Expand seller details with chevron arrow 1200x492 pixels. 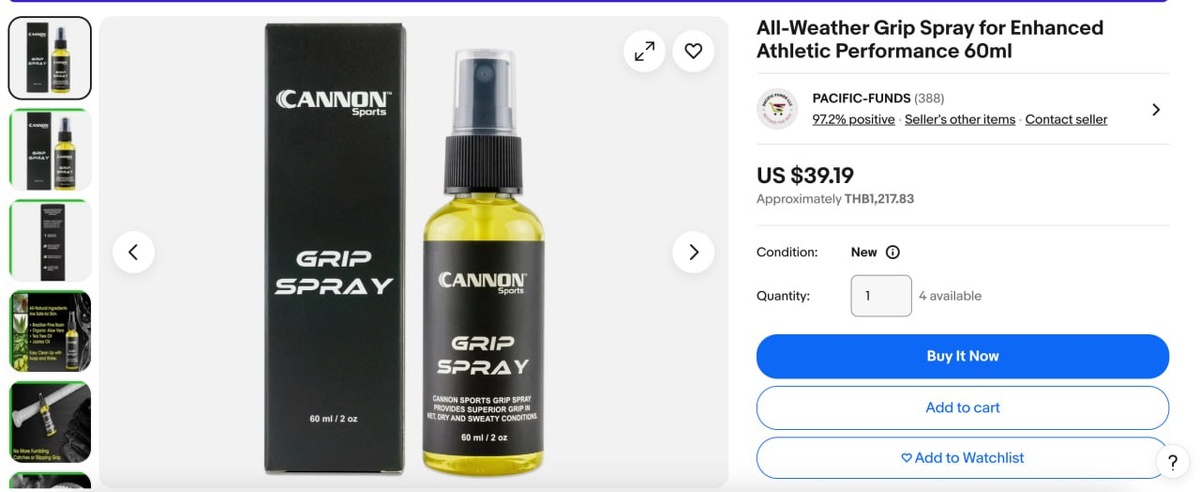pyautogui.click(x=1156, y=109)
